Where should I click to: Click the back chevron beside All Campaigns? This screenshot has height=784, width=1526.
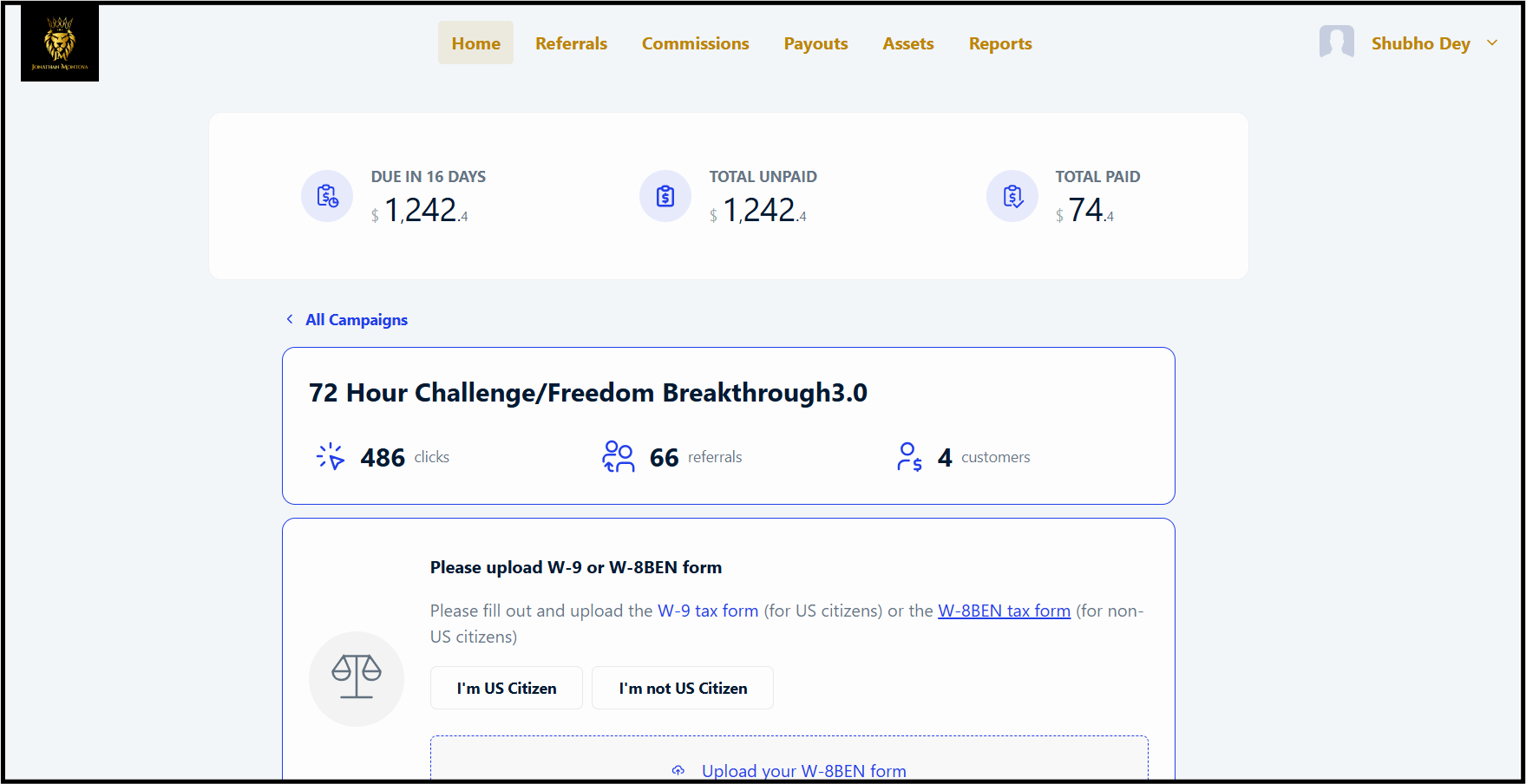pyautogui.click(x=290, y=319)
